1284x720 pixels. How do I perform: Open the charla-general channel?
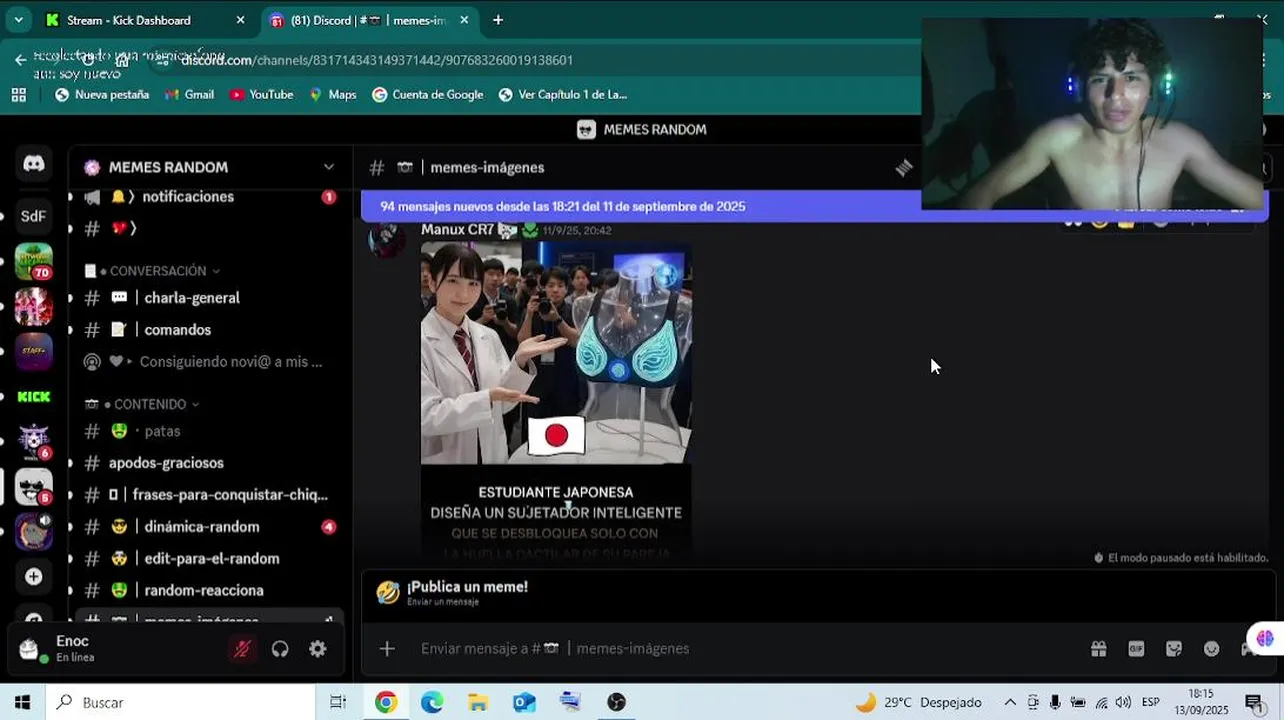(x=207, y=298)
